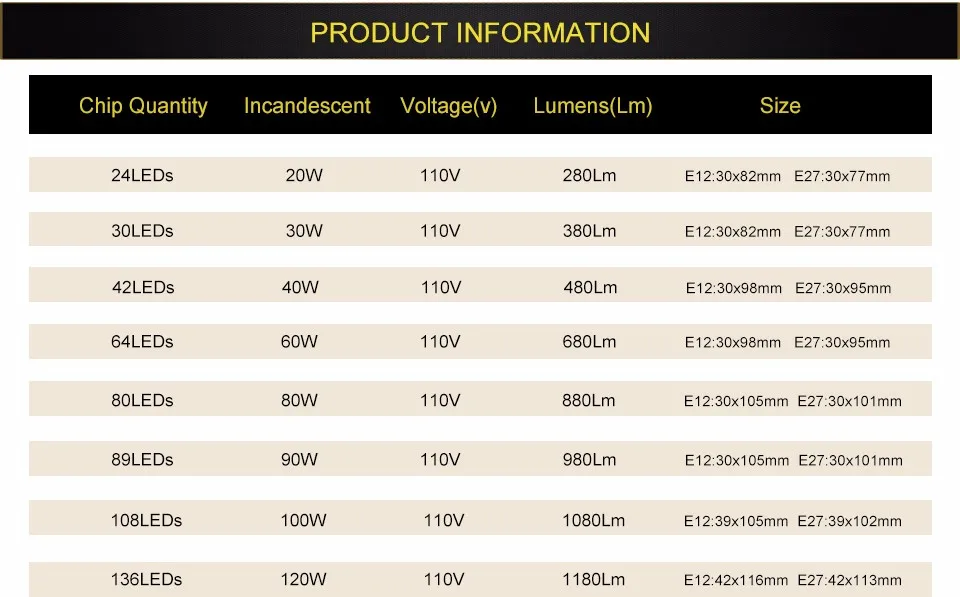Viewport: 960px width, 597px height.
Task: Select the E27:30x95mm size in 42LEDs row
Action: pos(843,288)
